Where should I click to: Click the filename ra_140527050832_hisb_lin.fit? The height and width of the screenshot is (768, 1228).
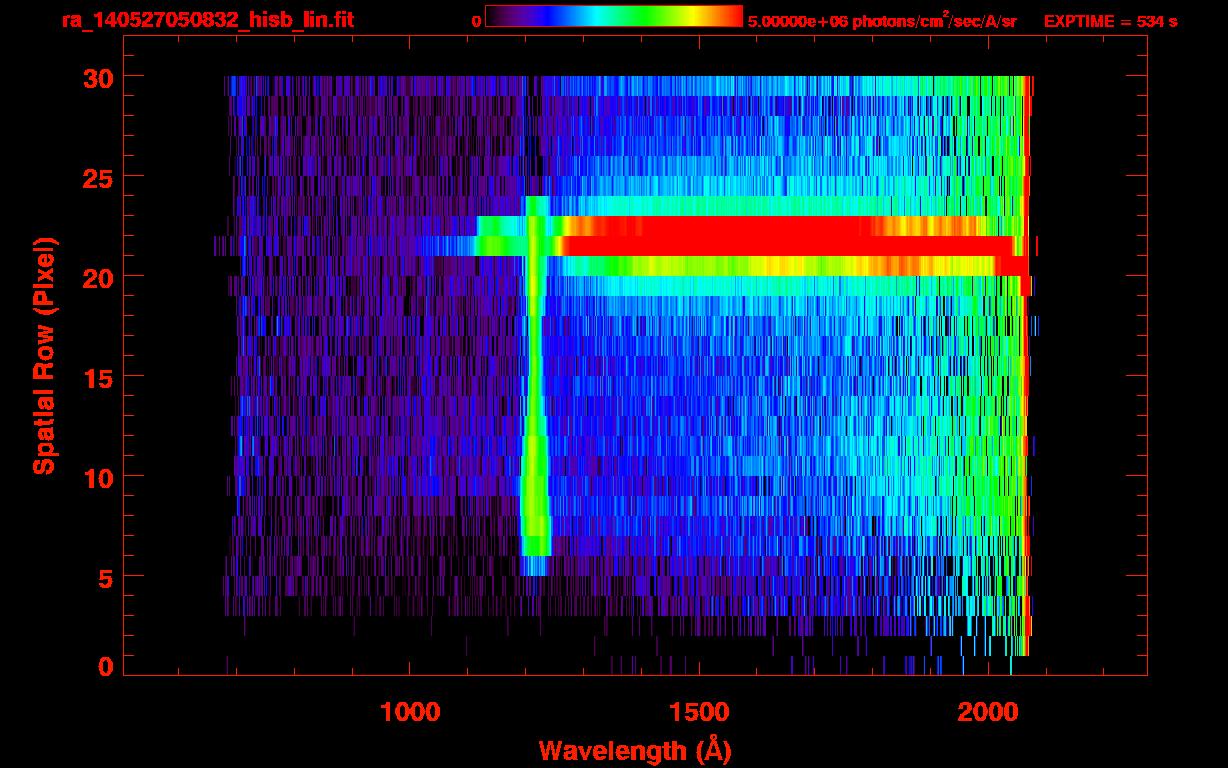point(207,20)
